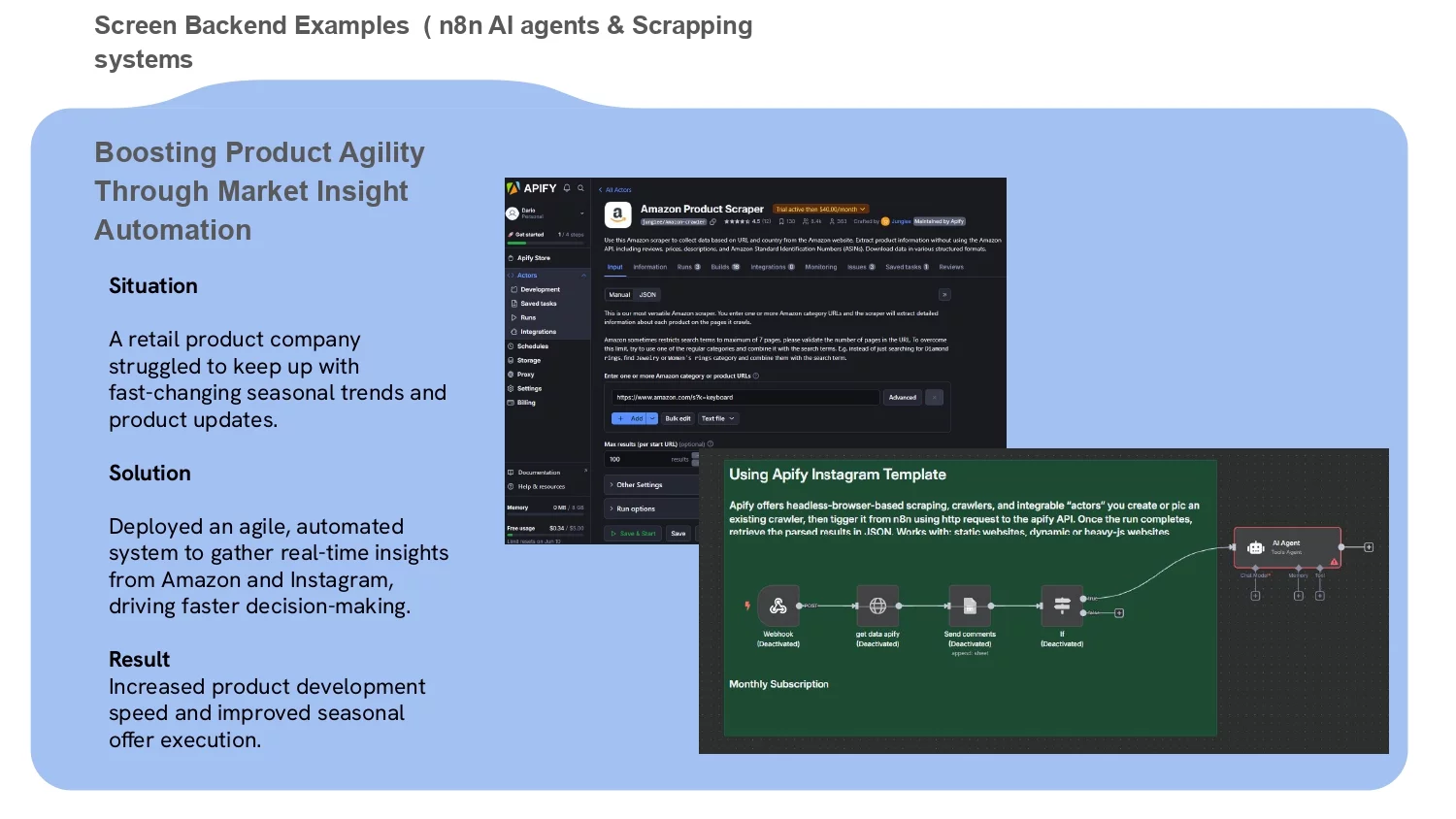Image resolution: width=1456 pixels, height=819 pixels.
Task: Click the Memory usage bar
Action: (546, 512)
